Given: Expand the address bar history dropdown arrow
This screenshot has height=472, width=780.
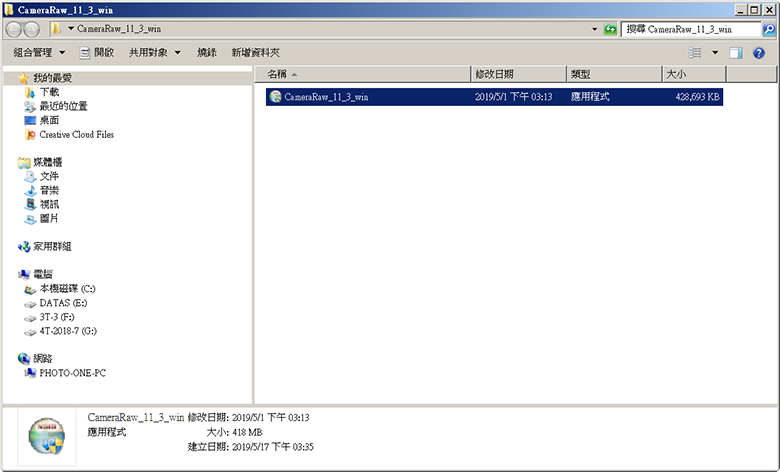Looking at the screenshot, I should click(594, 29).
